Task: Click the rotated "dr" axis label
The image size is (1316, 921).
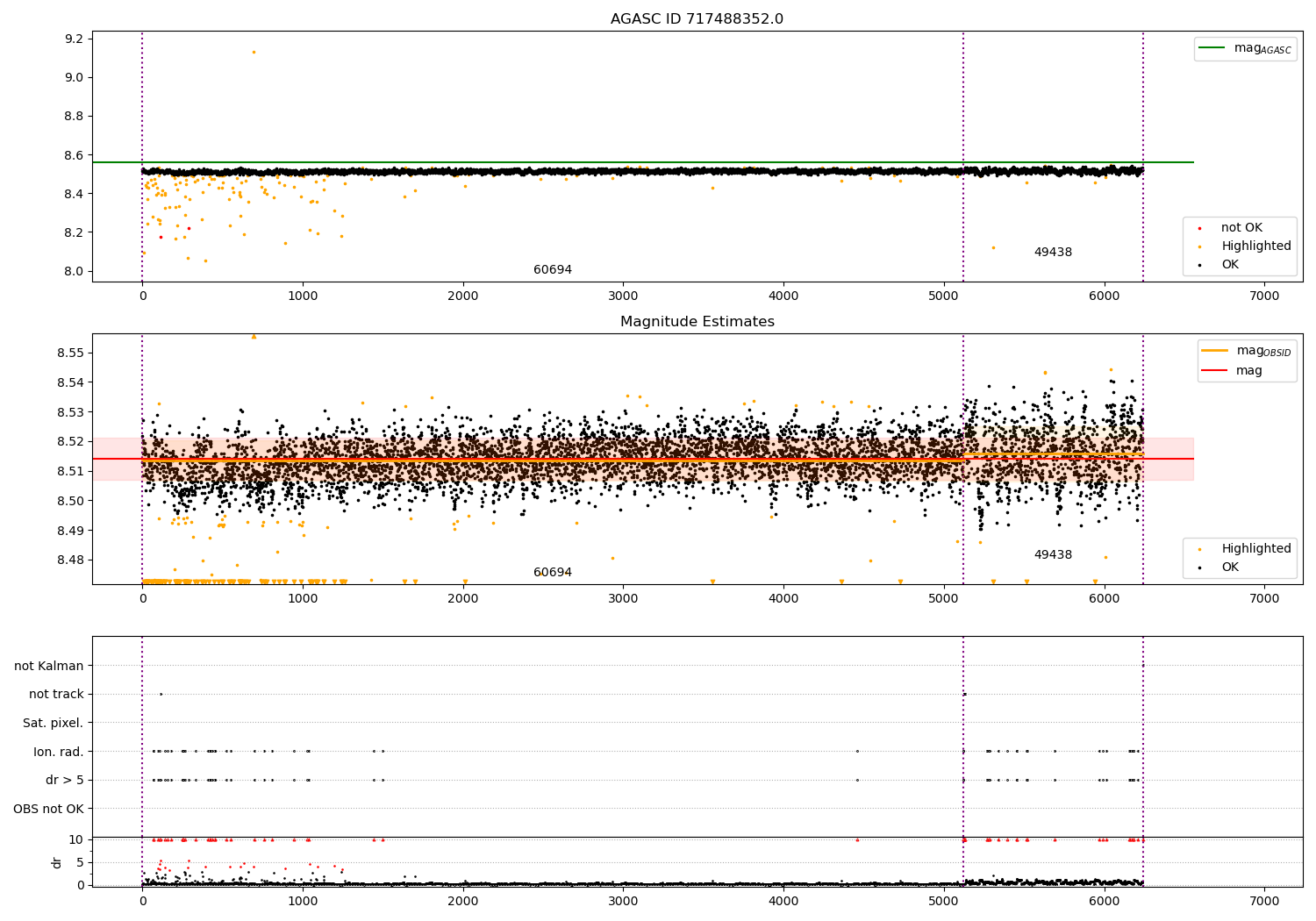Action: (x=57, y=862)
